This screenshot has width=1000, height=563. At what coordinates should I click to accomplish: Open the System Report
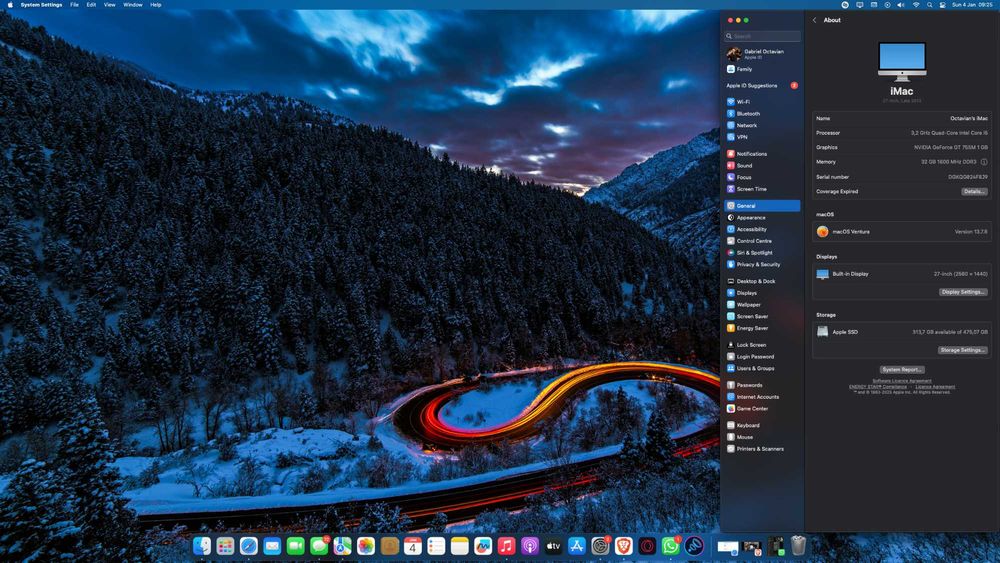pyautogui.click(x=902, y=370)
